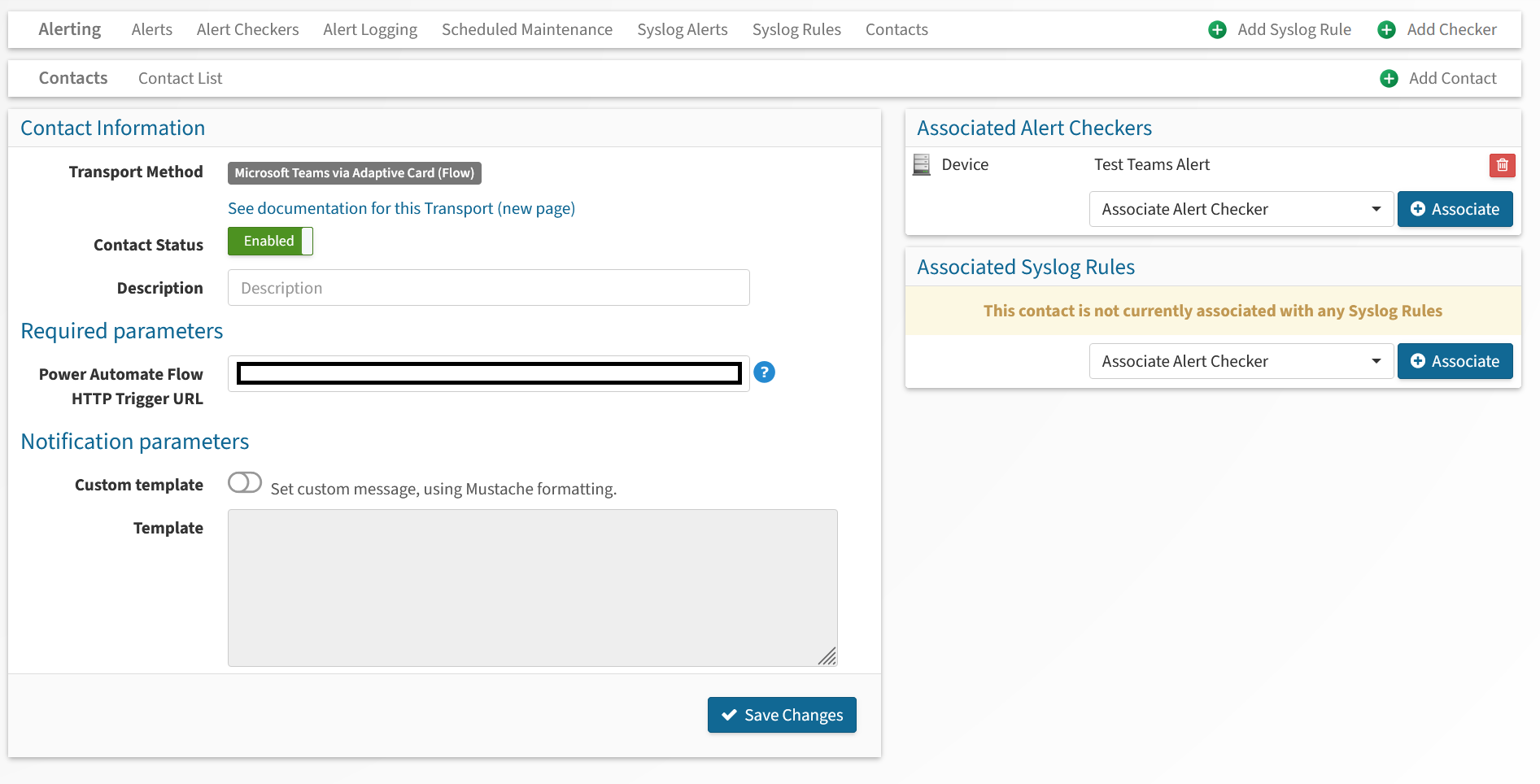Screen dimensions: 1540x784
Task: Enable the Custom template switch
Action: pos(245,483)
